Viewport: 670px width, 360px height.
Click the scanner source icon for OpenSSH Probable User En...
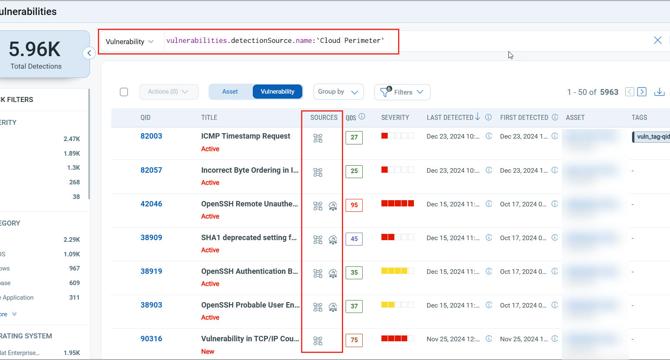pos(318,307)
